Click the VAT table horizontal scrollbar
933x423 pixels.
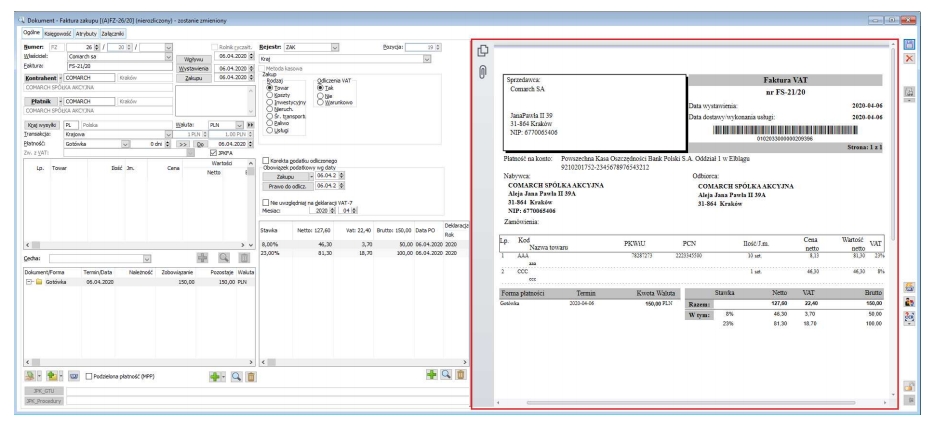tap(364, 362)
